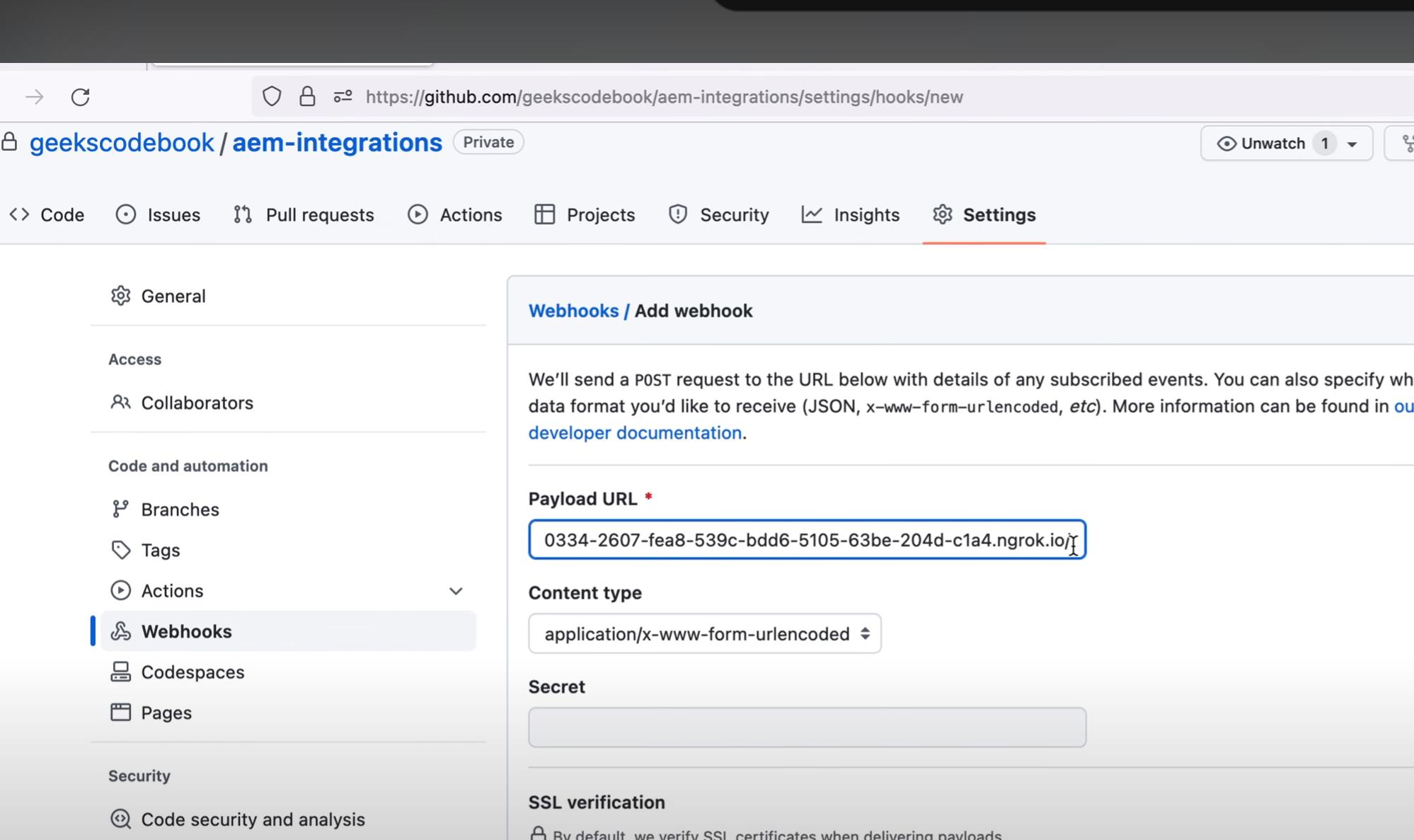Switch to the Insights tab
Screen dimensions: 1414x840
coord(851,214)
